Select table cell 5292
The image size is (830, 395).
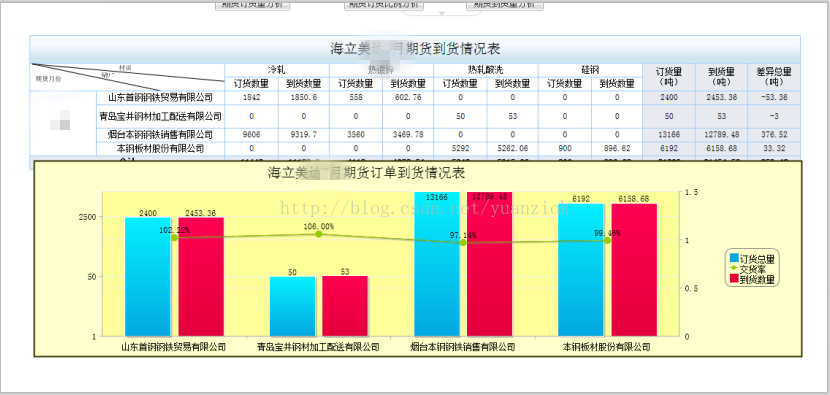click(x=460, y=148)
